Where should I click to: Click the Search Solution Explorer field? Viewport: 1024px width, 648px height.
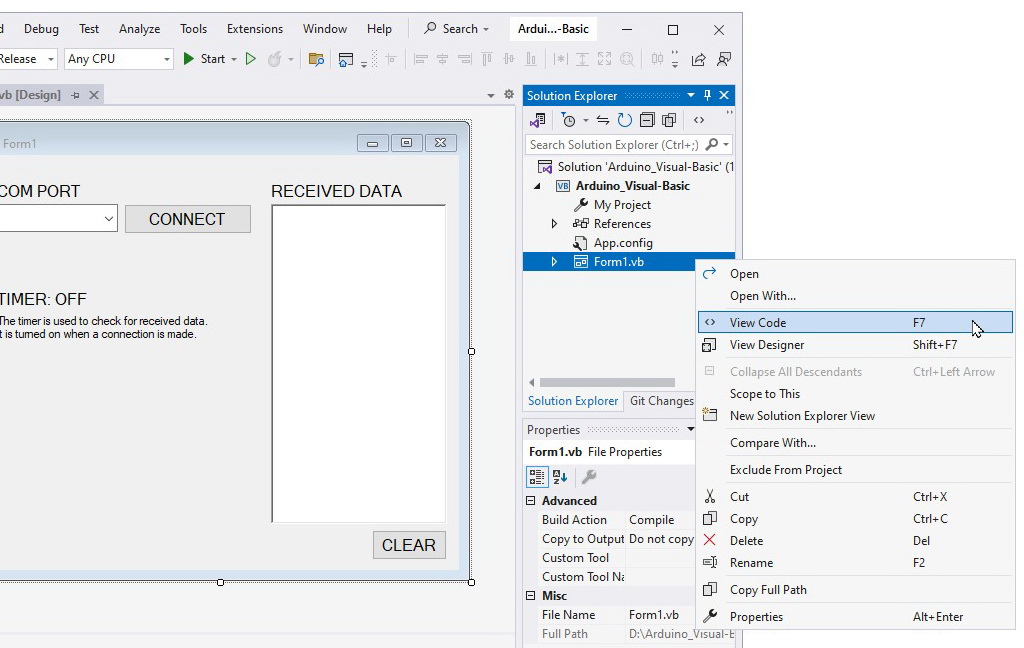pos(614,145)
